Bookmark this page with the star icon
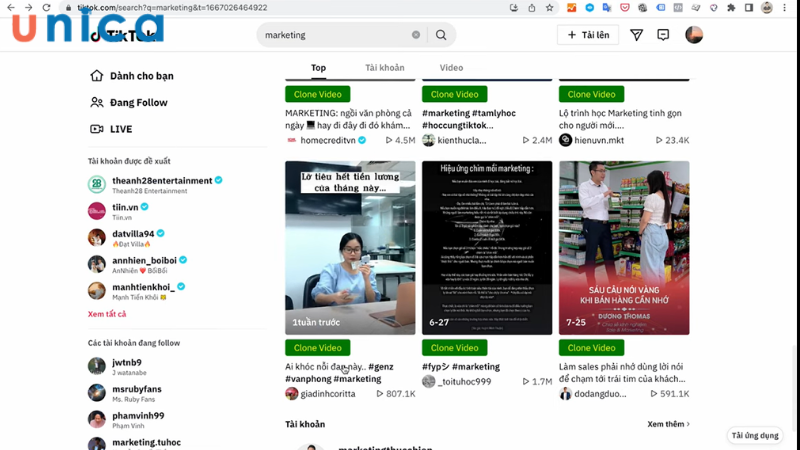Image resolution: width=800 pixels, height=450 pixels. pos(549,8)
